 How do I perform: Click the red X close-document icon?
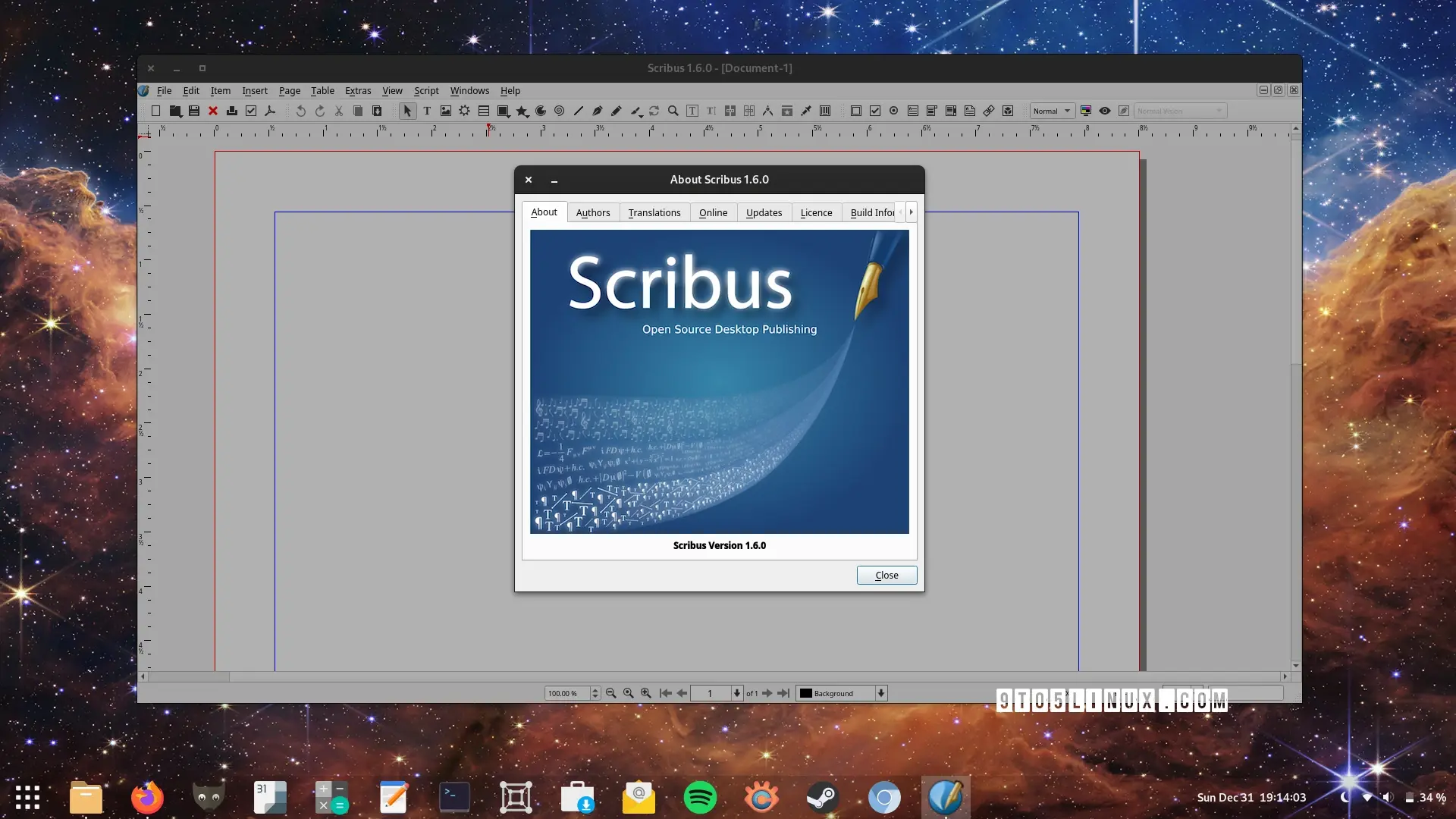coord(213,111)
